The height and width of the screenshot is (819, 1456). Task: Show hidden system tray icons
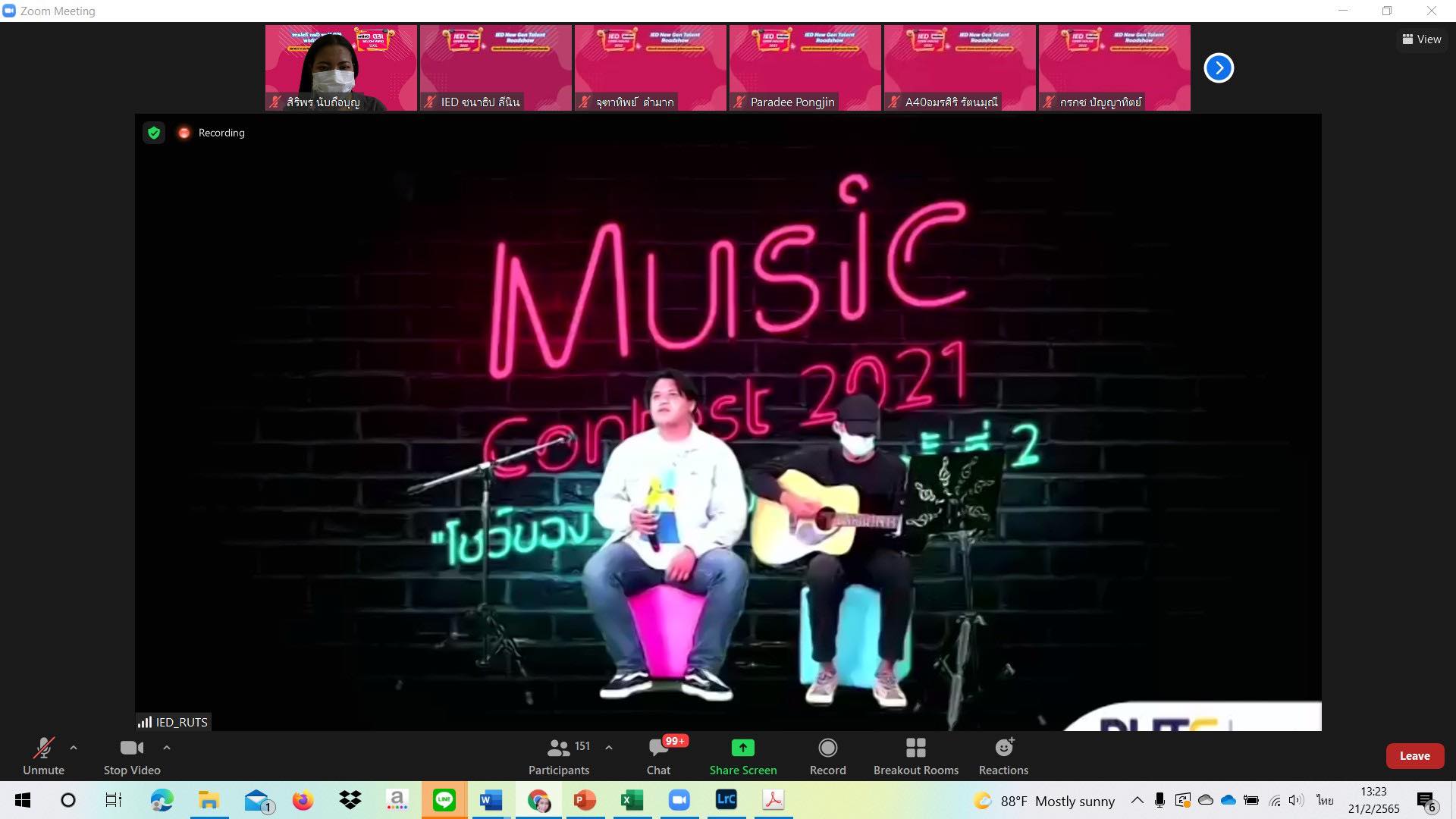1137,800
